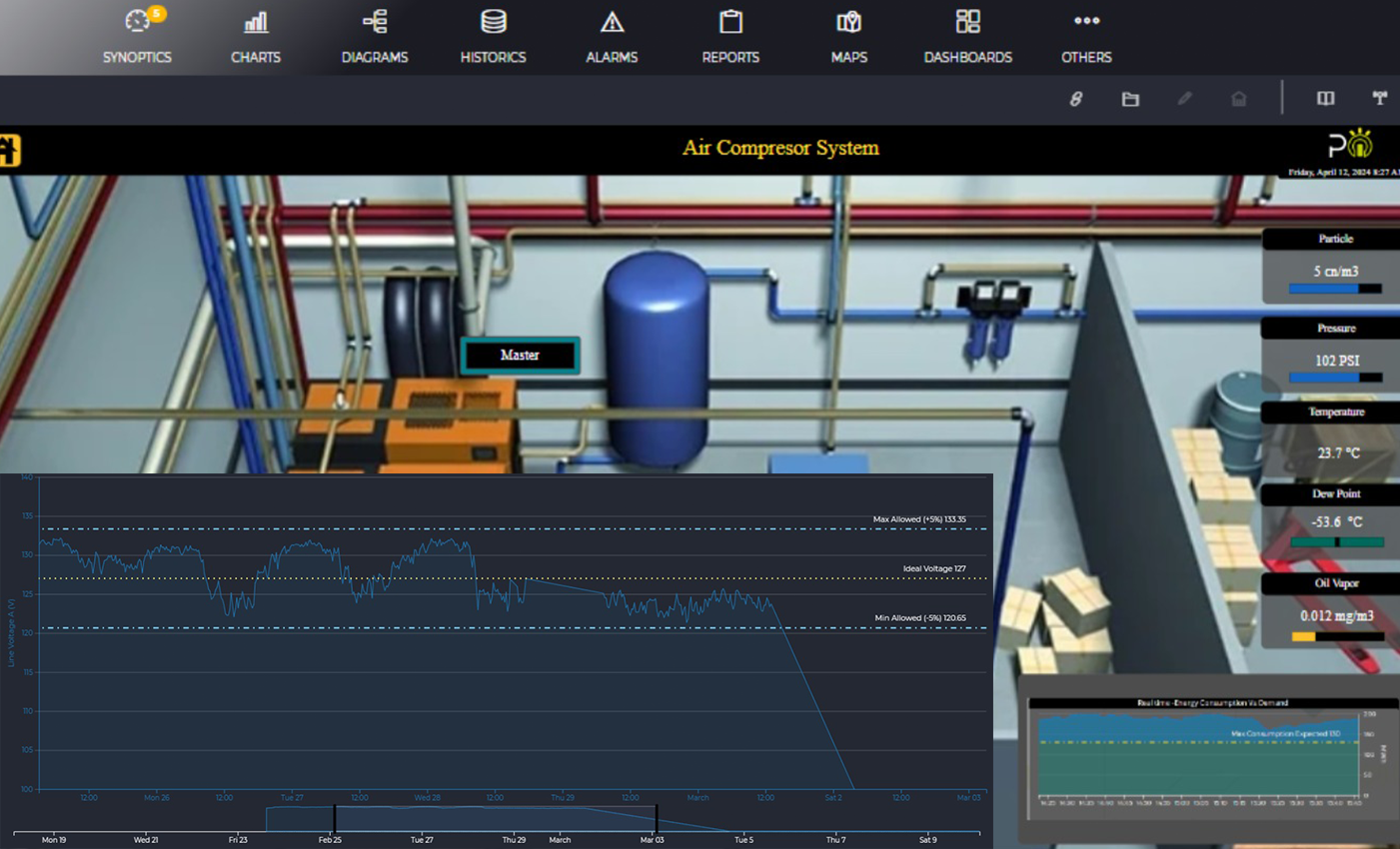Click the Air Compresor System title
Viewport: 1400px width, 849px height.
[780, 148]
